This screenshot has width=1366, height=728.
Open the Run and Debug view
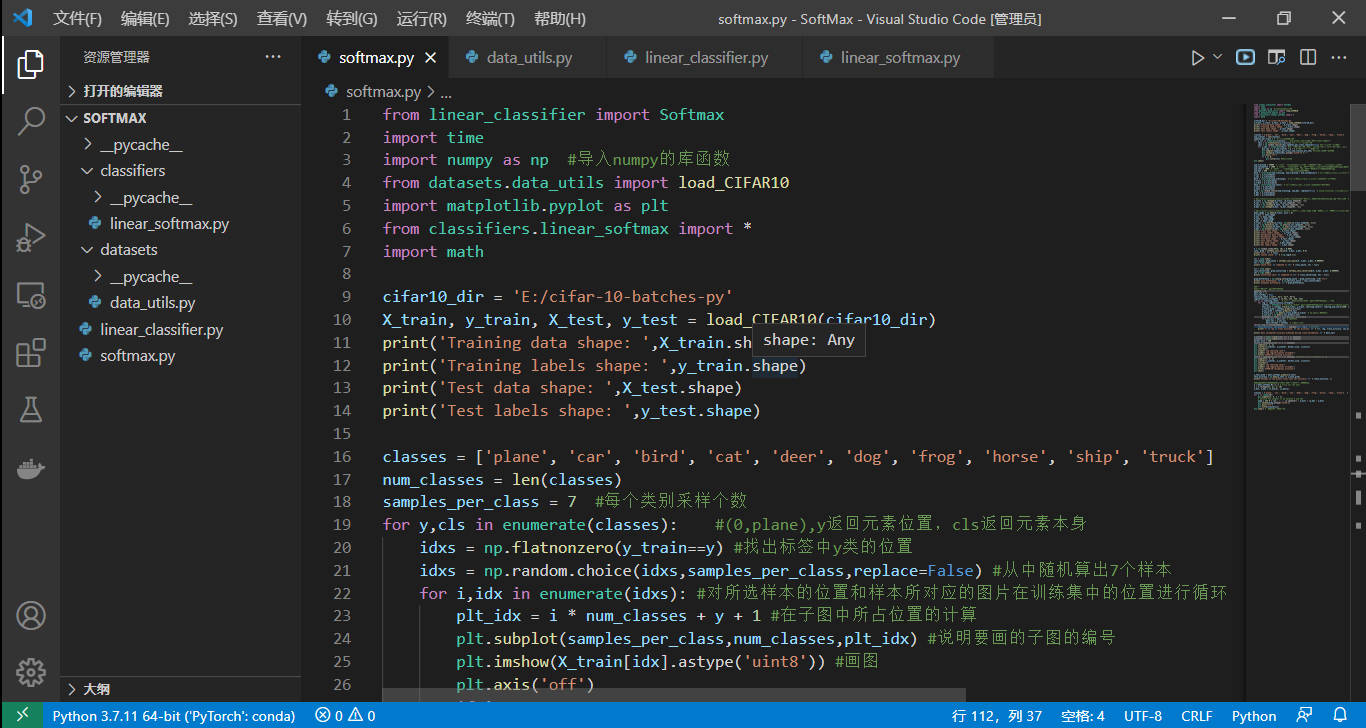click(x=30, y=238)
